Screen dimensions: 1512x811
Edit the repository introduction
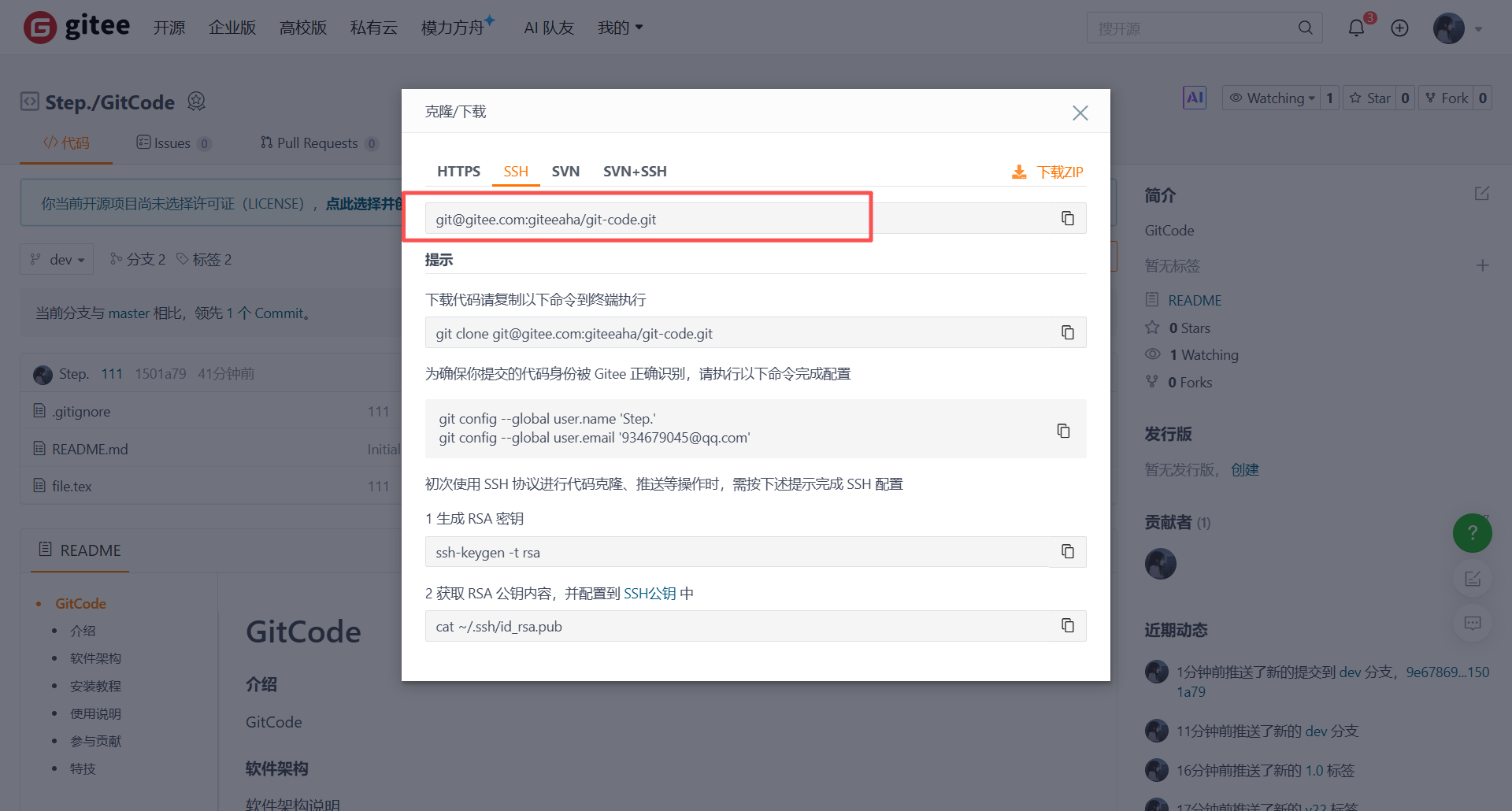[1481, 194]
